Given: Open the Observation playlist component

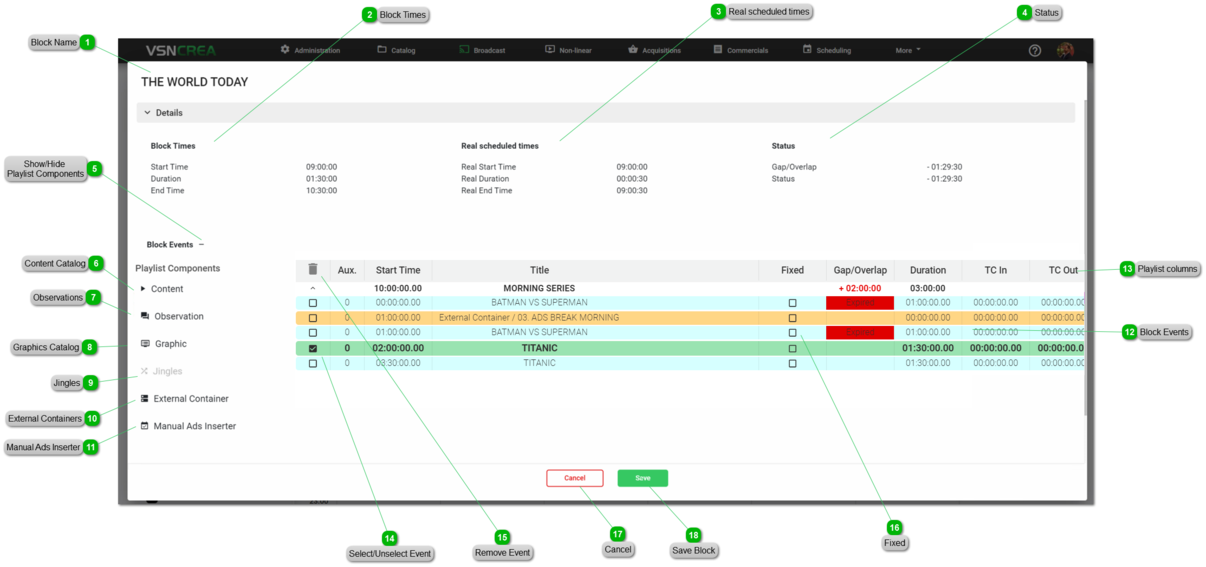Looking at the screenshot, I should 177,316.
